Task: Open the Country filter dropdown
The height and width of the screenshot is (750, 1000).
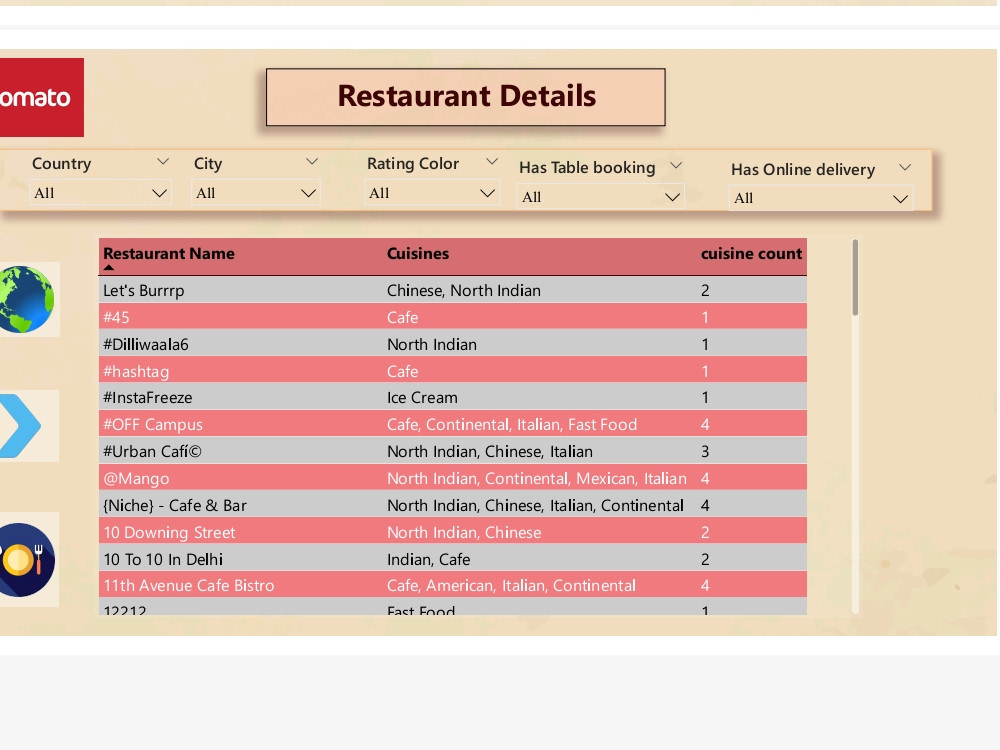Action: (x=100, y=193)
